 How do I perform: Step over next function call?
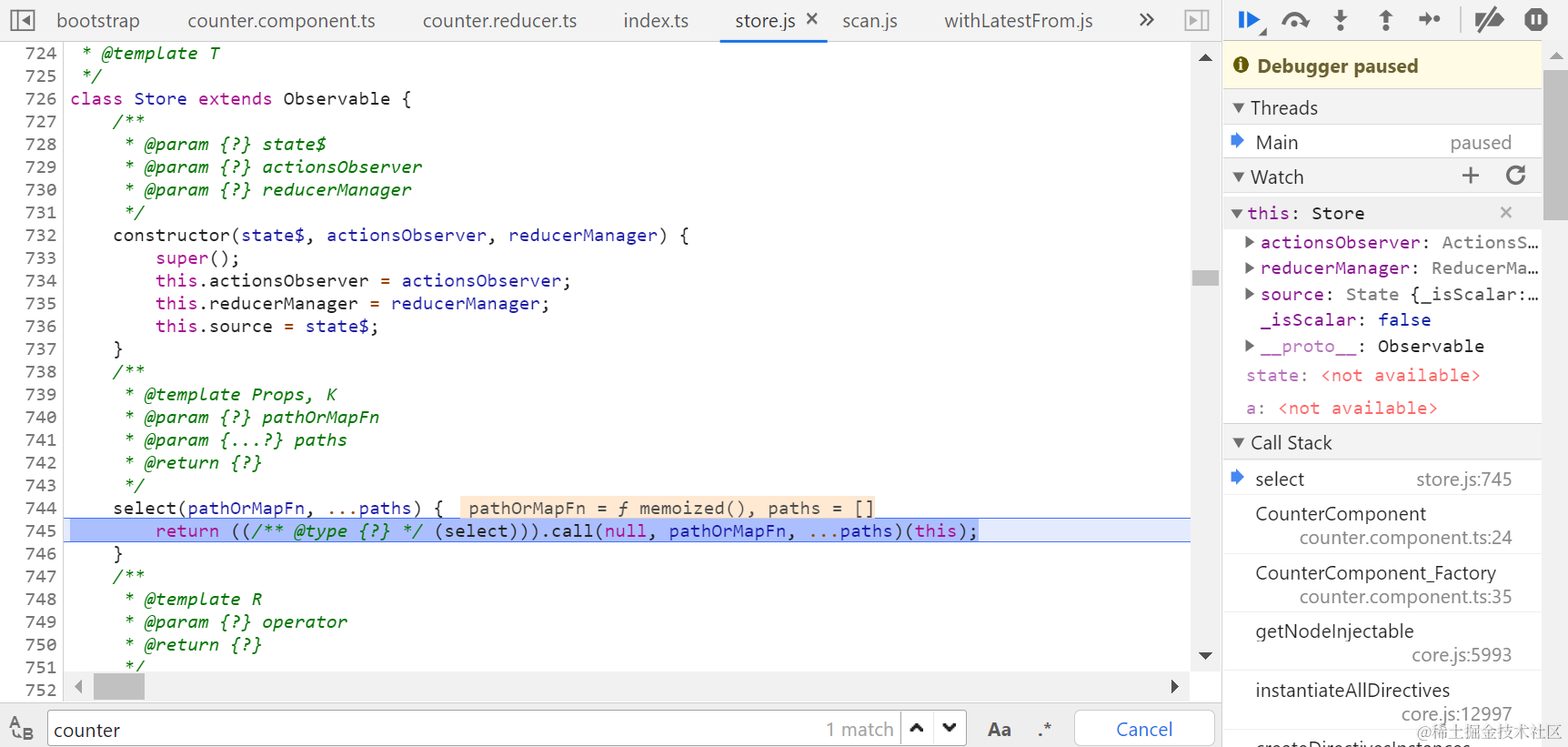1295,20
